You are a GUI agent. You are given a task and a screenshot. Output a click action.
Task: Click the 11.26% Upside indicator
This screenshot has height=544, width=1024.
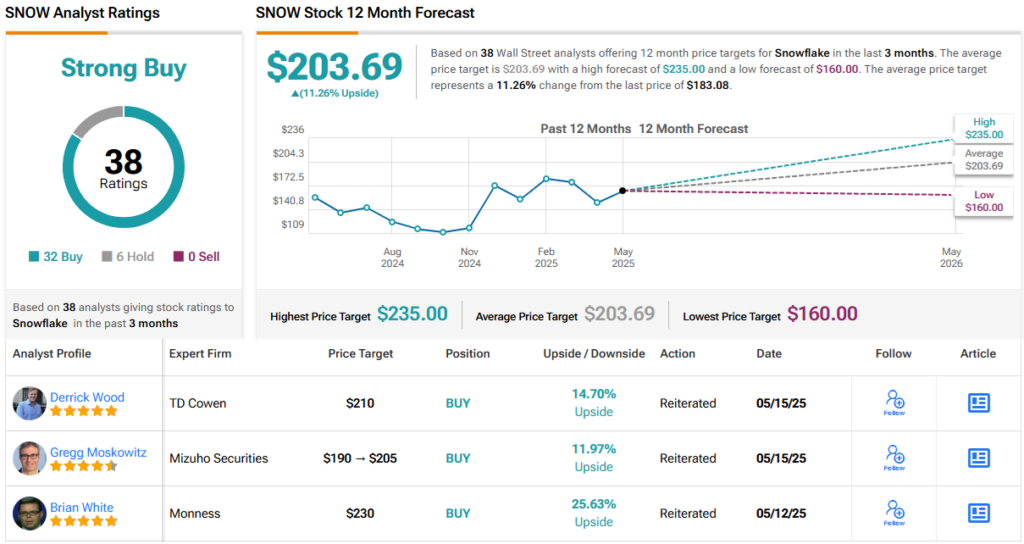(x=334, y=93)
